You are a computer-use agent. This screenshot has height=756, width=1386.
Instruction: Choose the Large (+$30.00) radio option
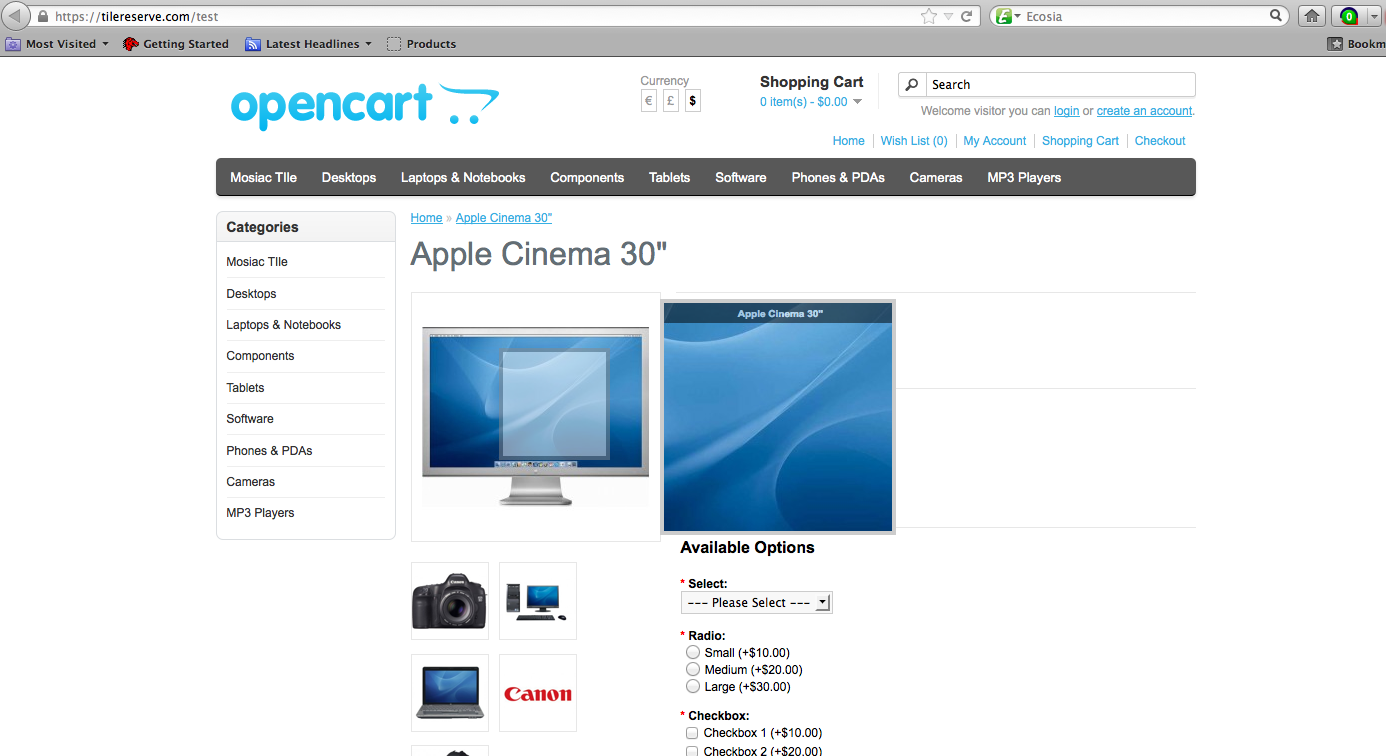(x=693, y=686)
